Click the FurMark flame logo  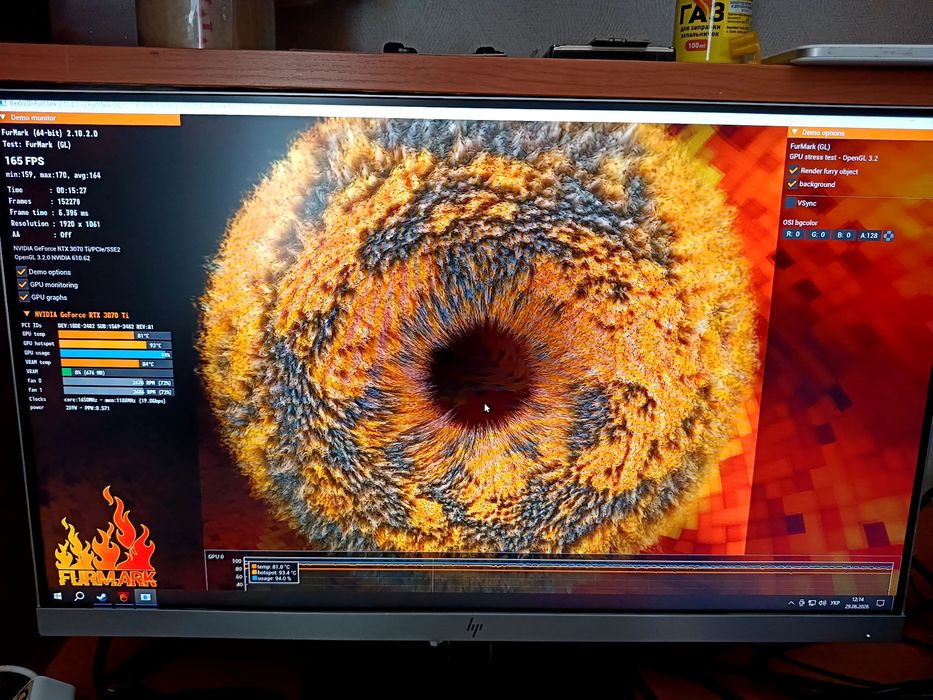coord(106,538)
